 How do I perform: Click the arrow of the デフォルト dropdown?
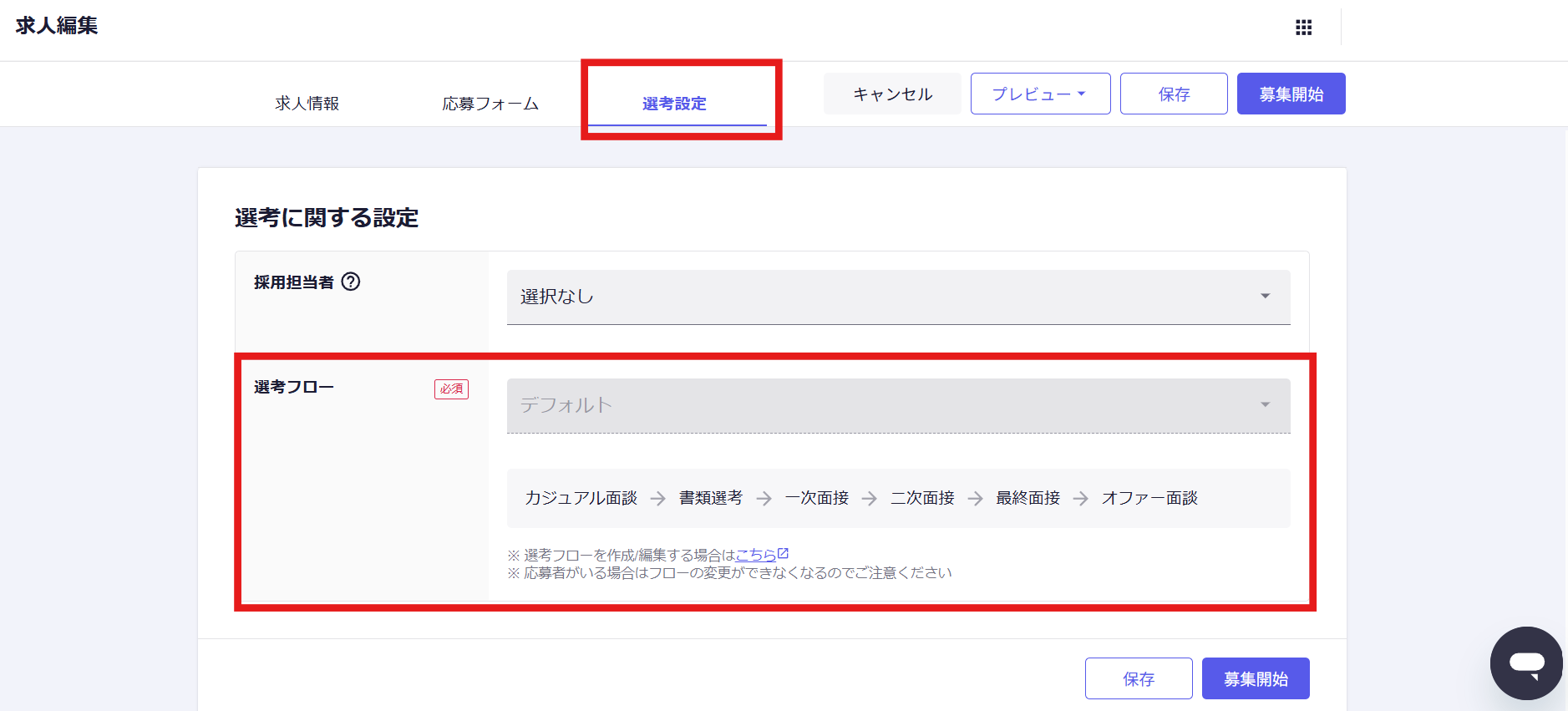1265,404
